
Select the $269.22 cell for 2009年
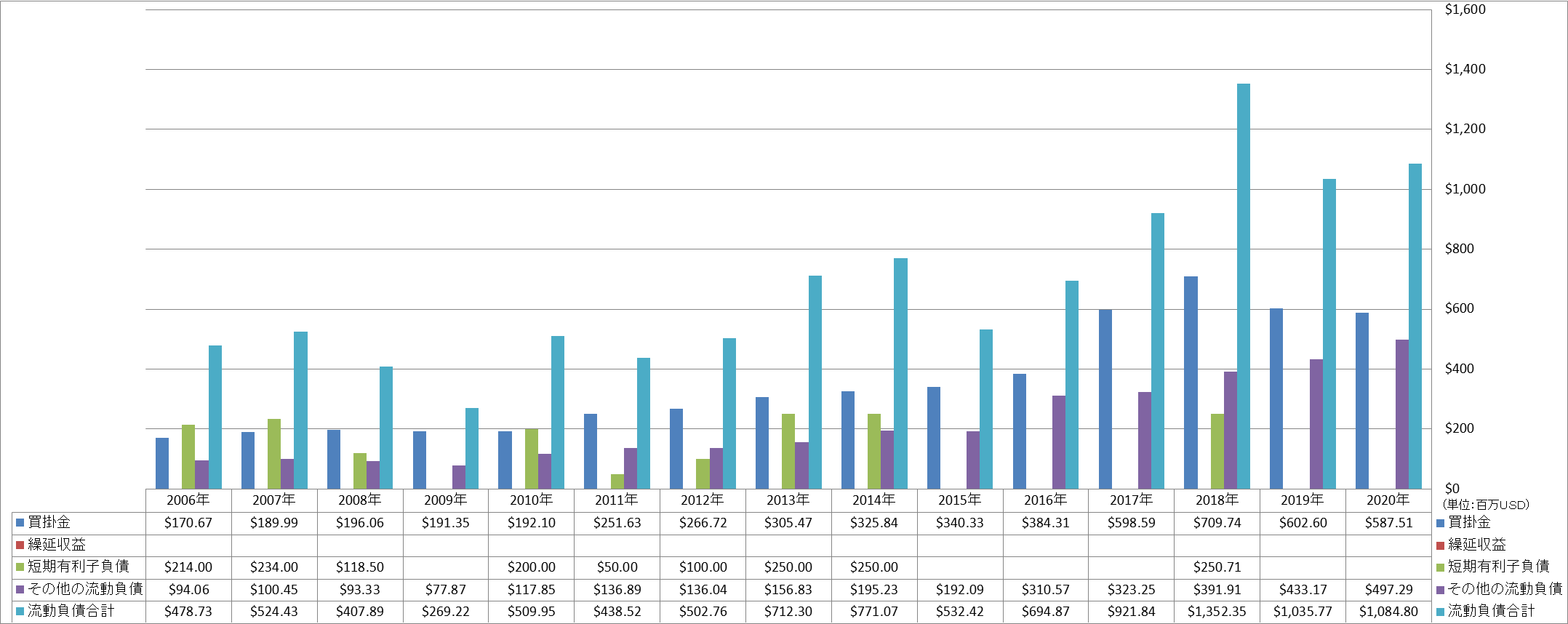pyautogui.click(x=446, y=612)
